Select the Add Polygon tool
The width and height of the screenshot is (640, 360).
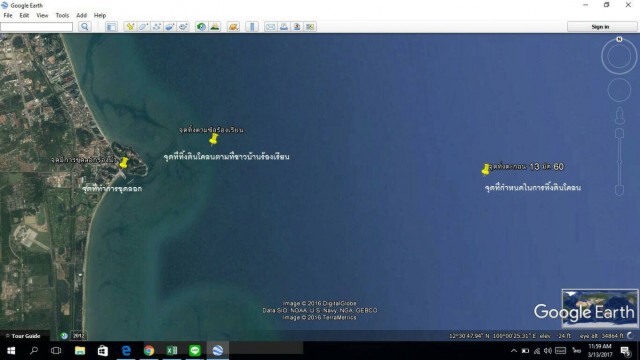coord(143,27)
